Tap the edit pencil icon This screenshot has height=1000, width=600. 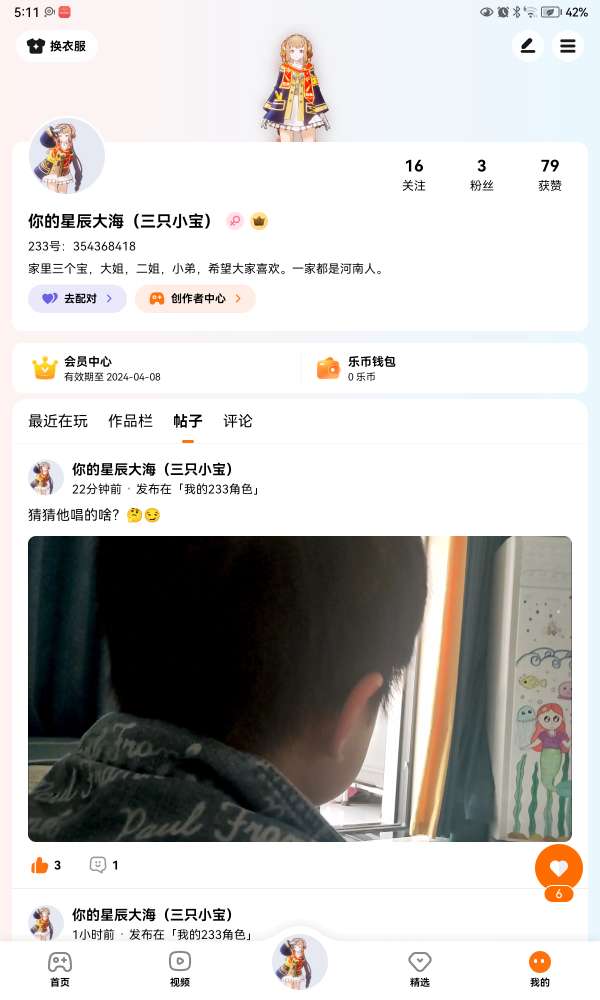click(x=528, y=46)
